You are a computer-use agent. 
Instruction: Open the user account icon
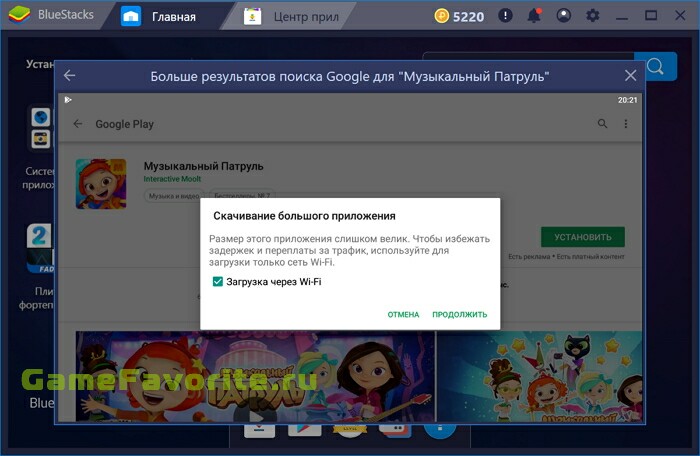pyautogui.click(x=563, y=16)
